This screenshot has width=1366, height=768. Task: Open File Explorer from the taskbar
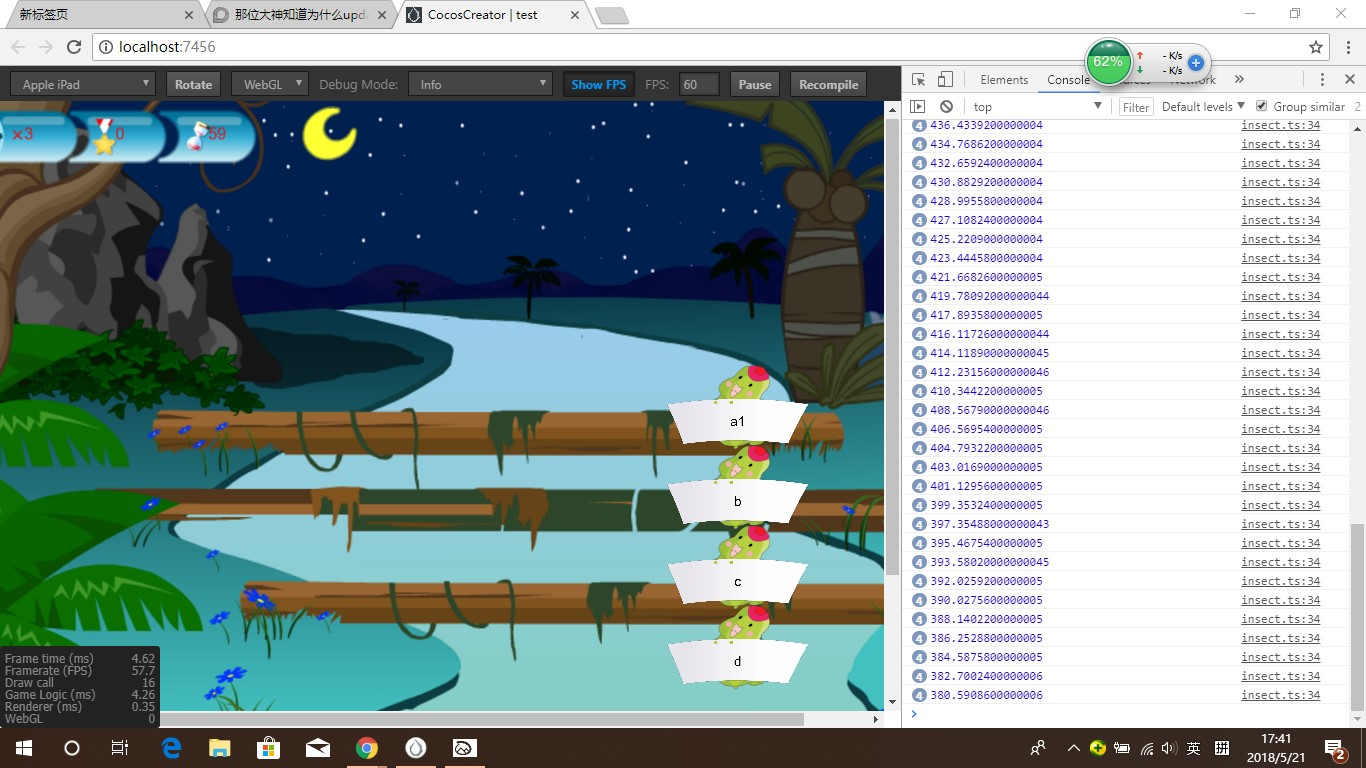[219, 748]
